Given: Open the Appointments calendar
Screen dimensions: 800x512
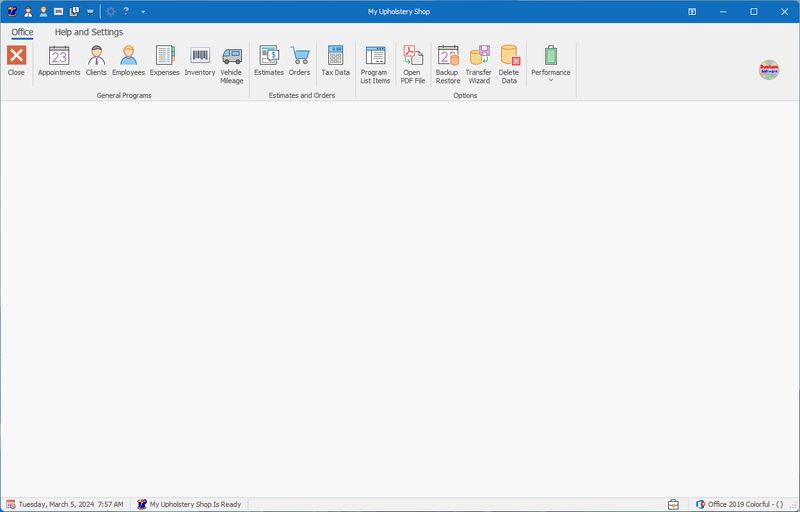Looking at the screenshot, I should (59, 61).
